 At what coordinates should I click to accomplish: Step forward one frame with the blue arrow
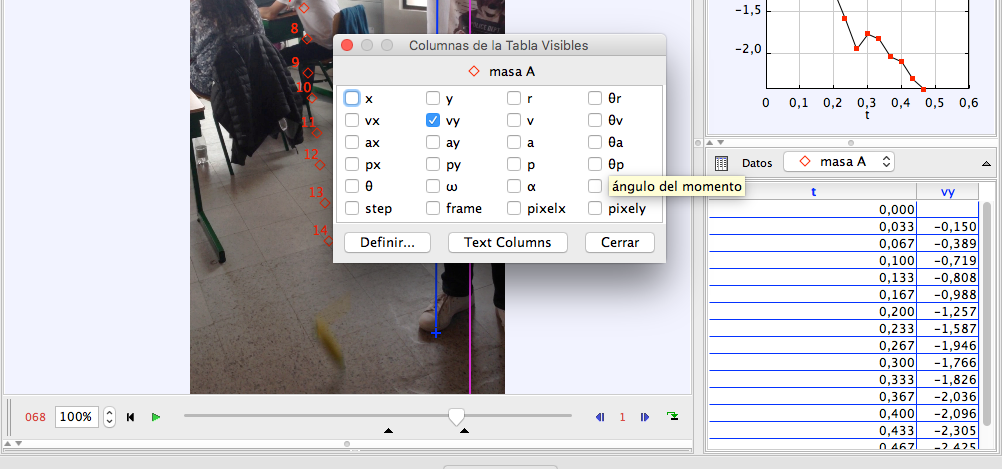(644, 417)
